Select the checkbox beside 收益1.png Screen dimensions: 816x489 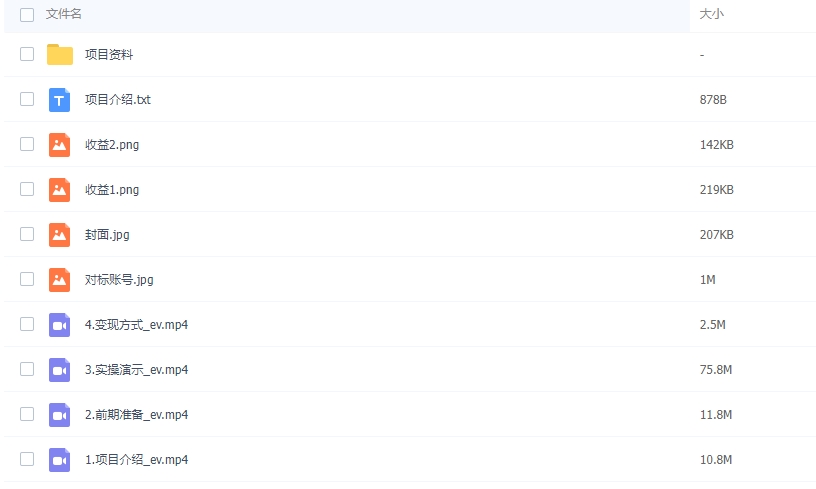point(27,190)
